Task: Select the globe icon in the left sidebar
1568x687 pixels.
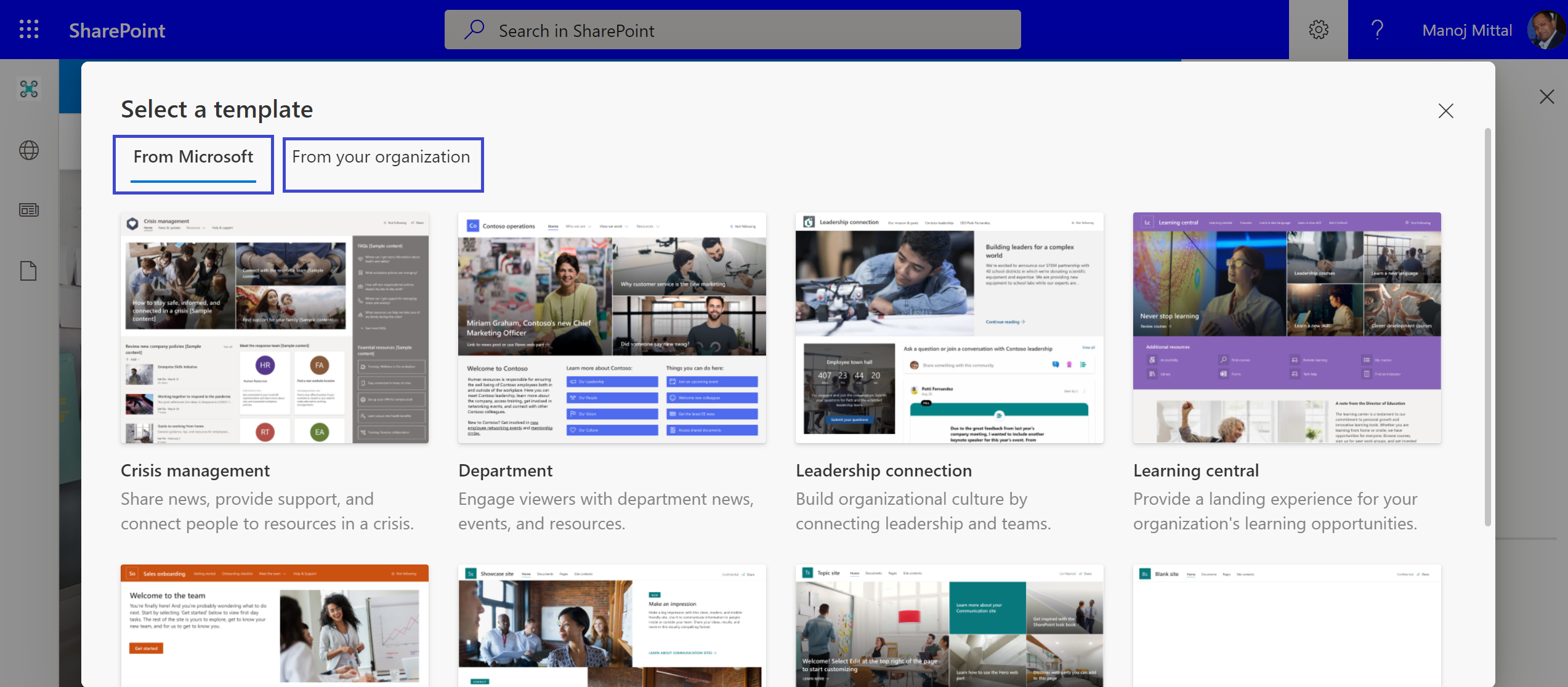Action: click(28, 150)
